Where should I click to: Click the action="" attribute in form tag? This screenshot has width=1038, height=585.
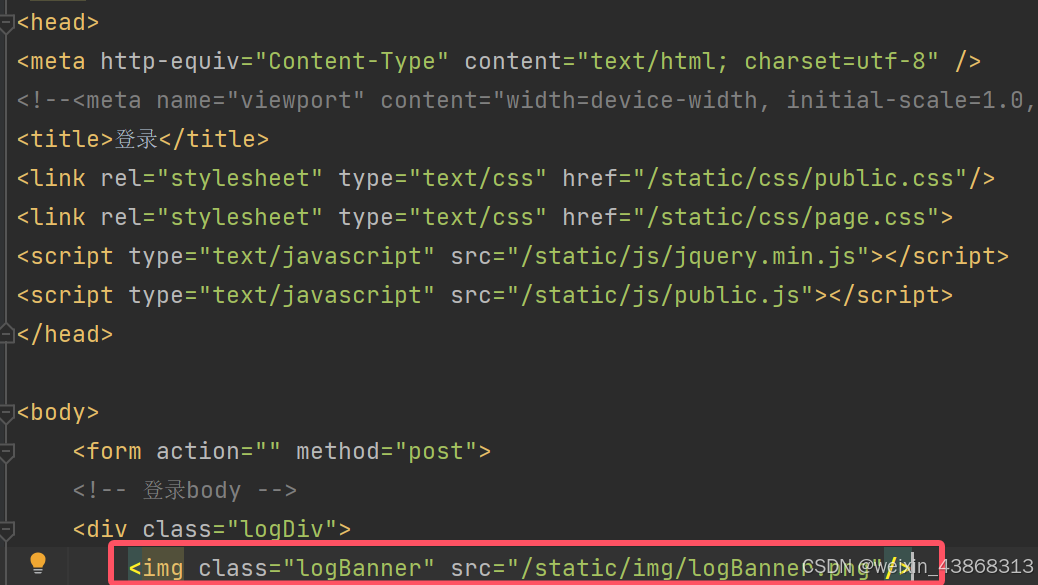click(218, 452)
